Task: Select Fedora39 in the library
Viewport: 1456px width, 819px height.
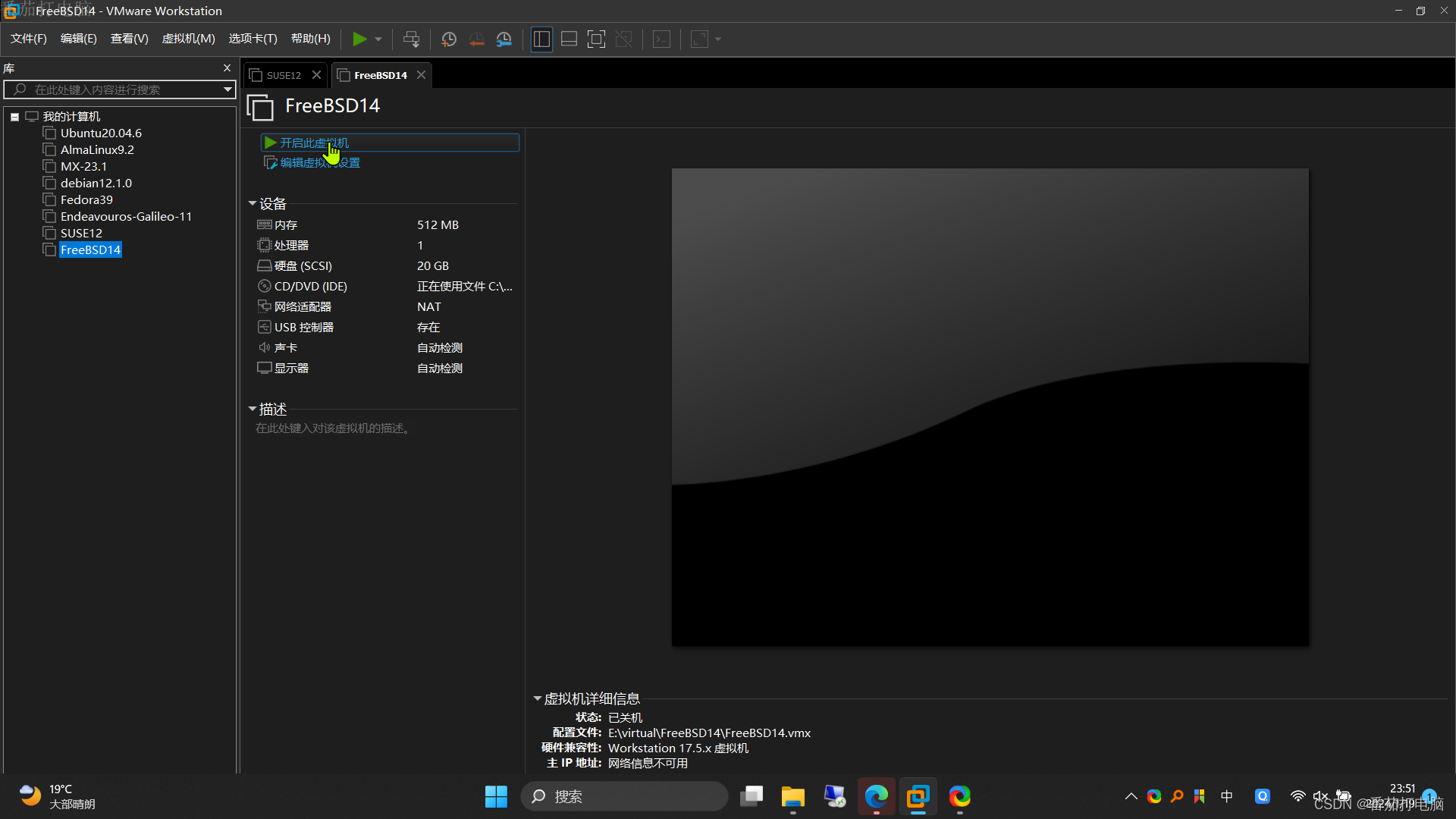Action: tap(86, 200)
